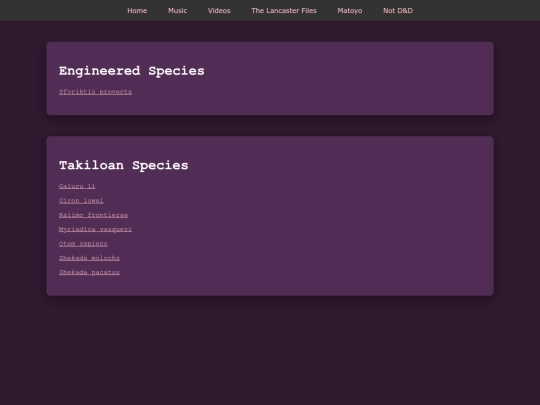This screenshot has height=405, width=540.
Task: Open the Not D&D nav item
Action: [x=398, y=11]
